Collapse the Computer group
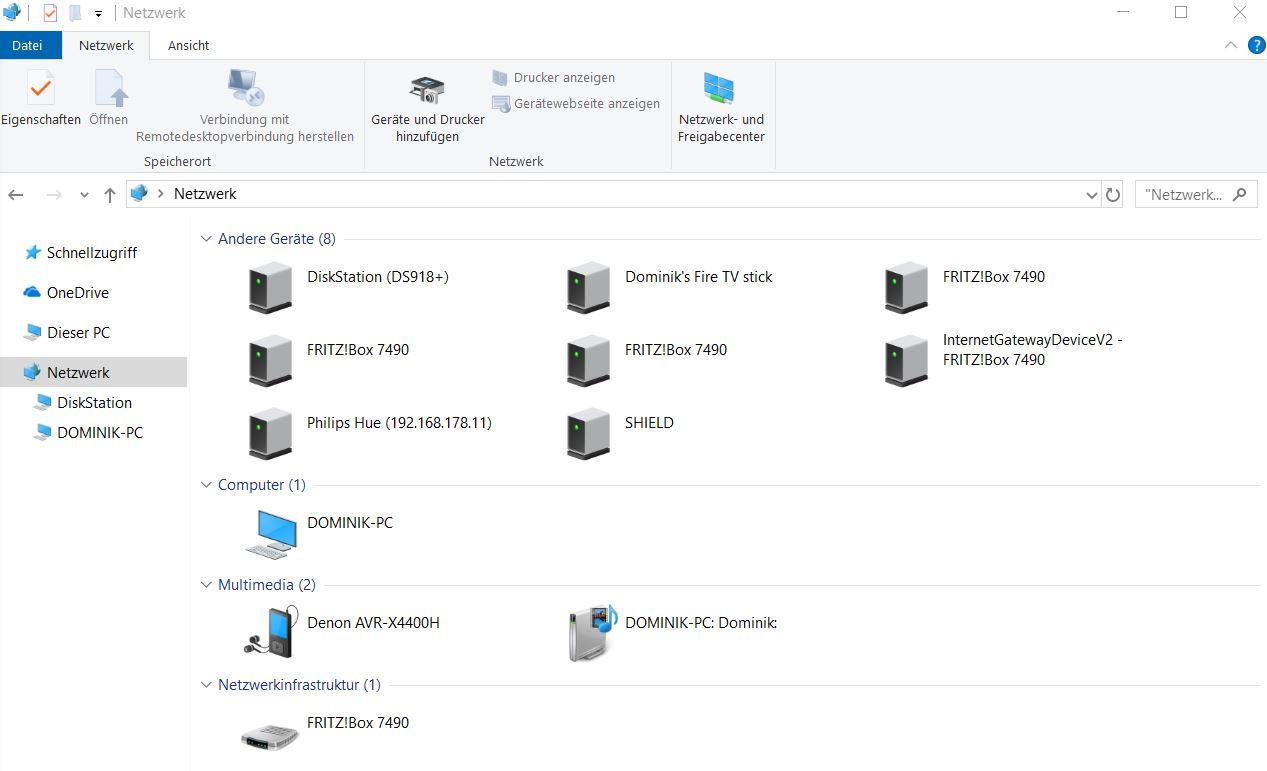The height and width of the screenshot is (771, 1267). click(x=207, y=485)
